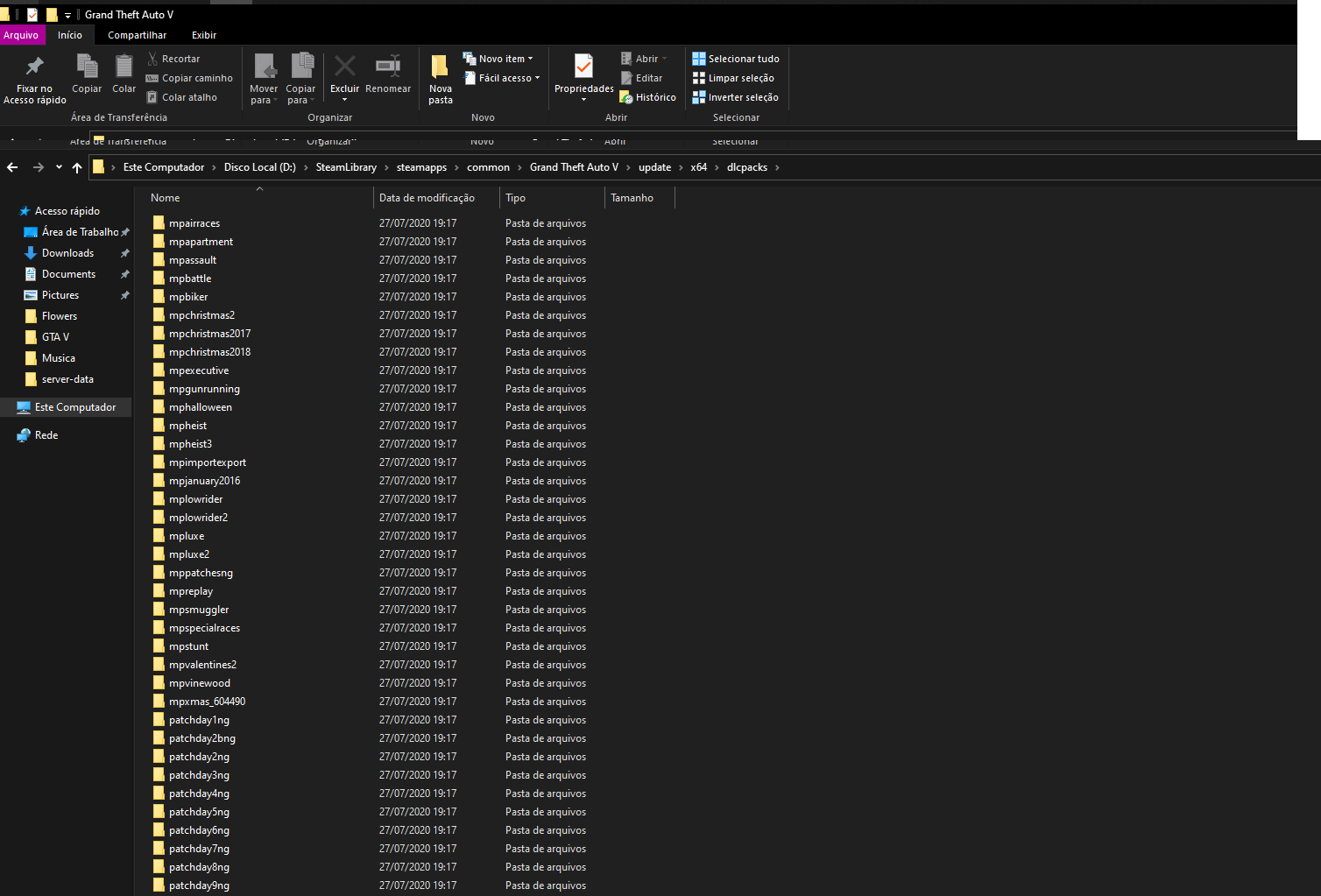Go forward with the right arrow
Screen dimensions: 1321x896
[38, 167]
